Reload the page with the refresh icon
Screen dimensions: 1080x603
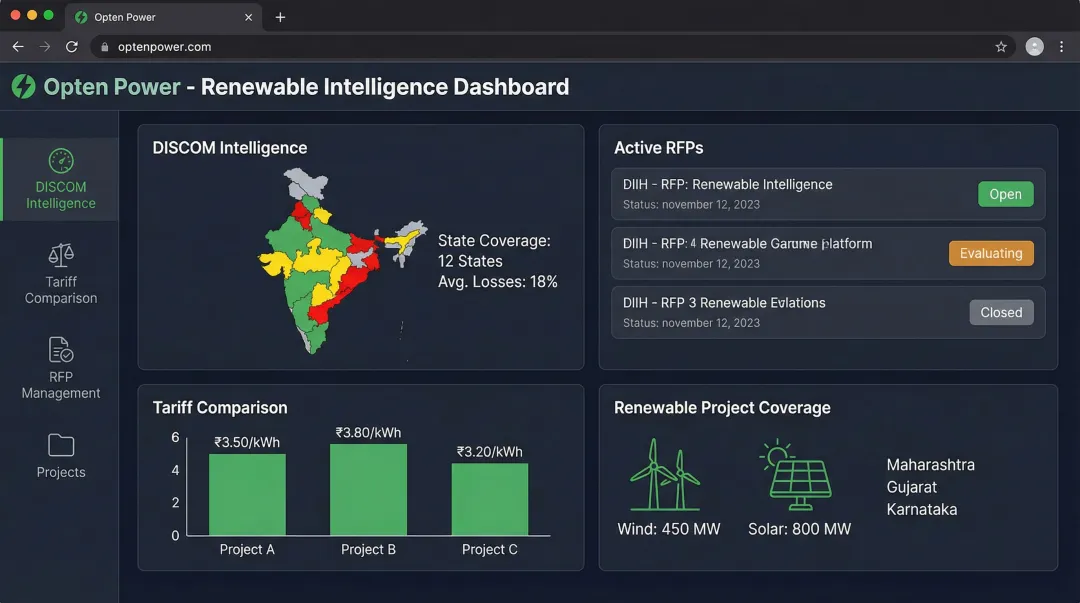(x=70, y=46)
